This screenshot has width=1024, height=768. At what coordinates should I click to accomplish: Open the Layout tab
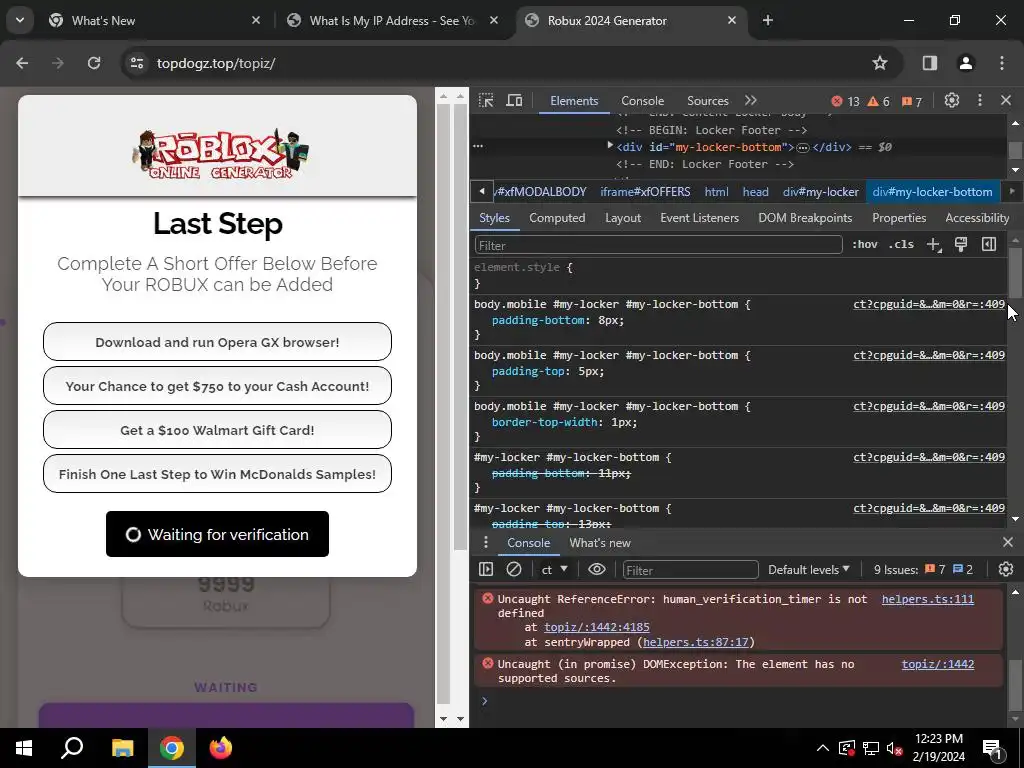[622, 217]
